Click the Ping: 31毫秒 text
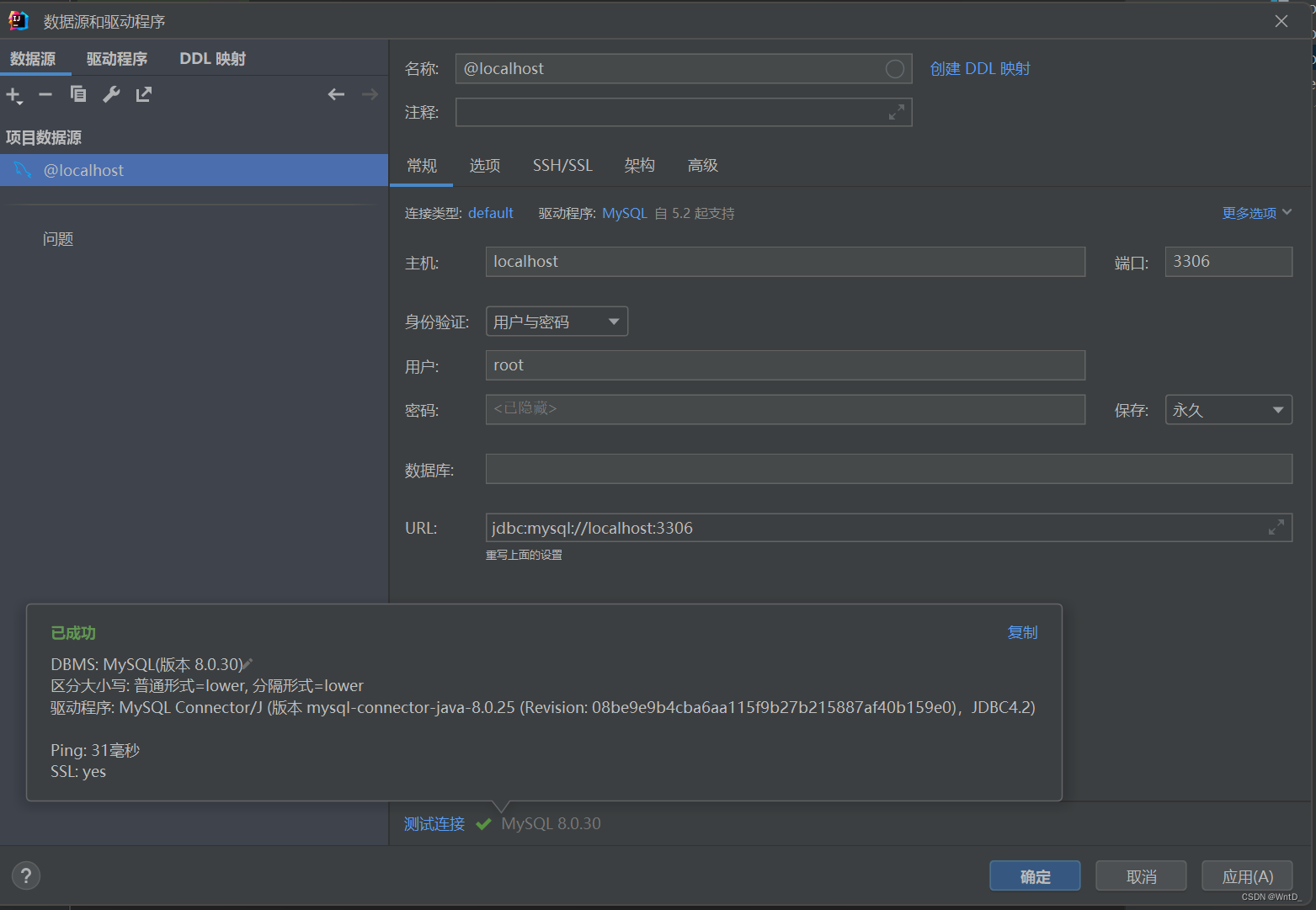 tap(95, 750)
